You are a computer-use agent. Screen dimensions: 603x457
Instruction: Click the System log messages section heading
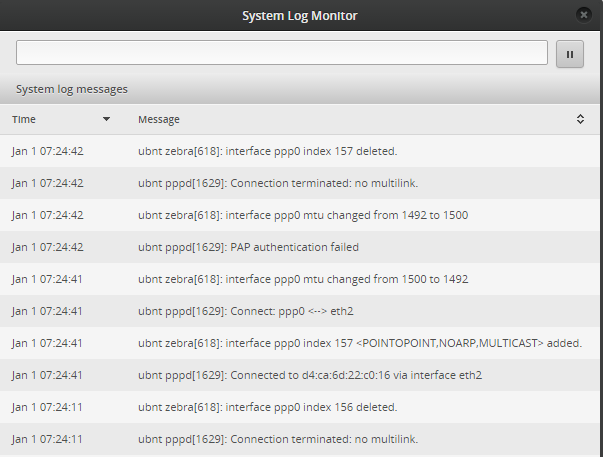(72, 89)
